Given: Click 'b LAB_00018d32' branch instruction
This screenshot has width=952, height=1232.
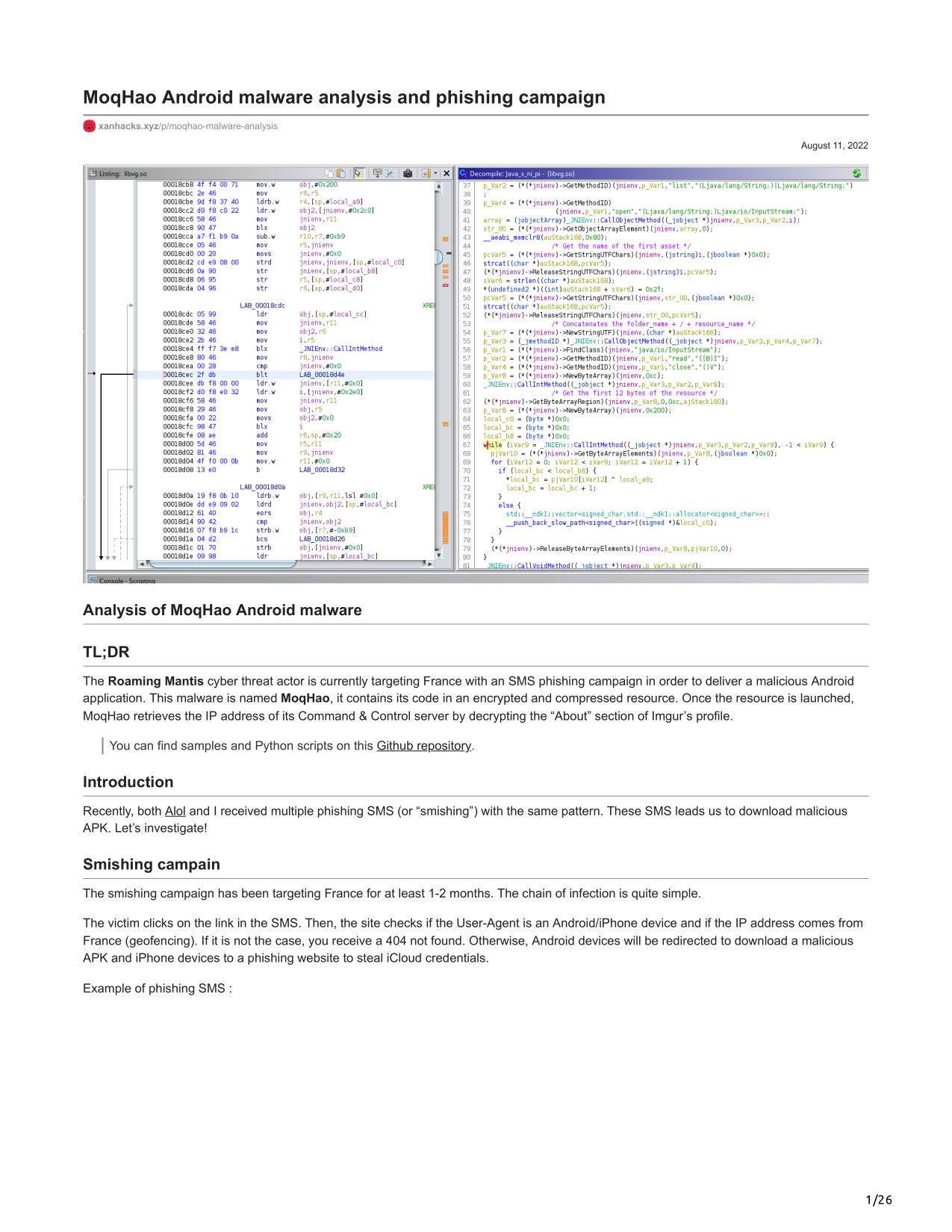Looking at the screenshot, I should pyautogui.click(x=301, y=470).
